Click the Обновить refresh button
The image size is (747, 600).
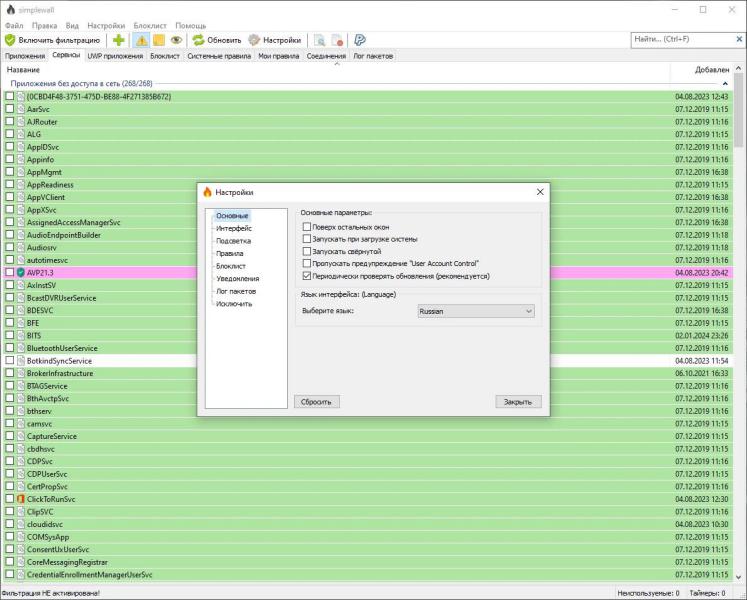point(217,41)
